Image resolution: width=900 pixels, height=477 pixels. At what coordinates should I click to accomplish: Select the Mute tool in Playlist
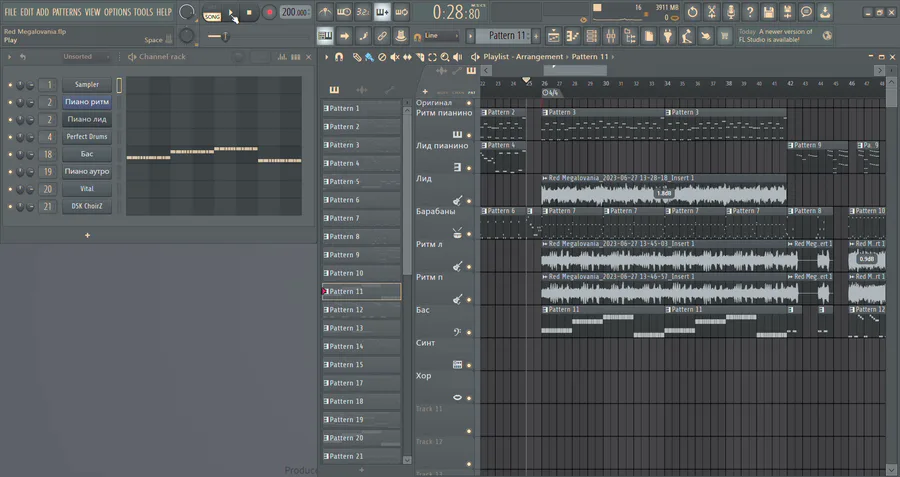(x=395, y=57)
